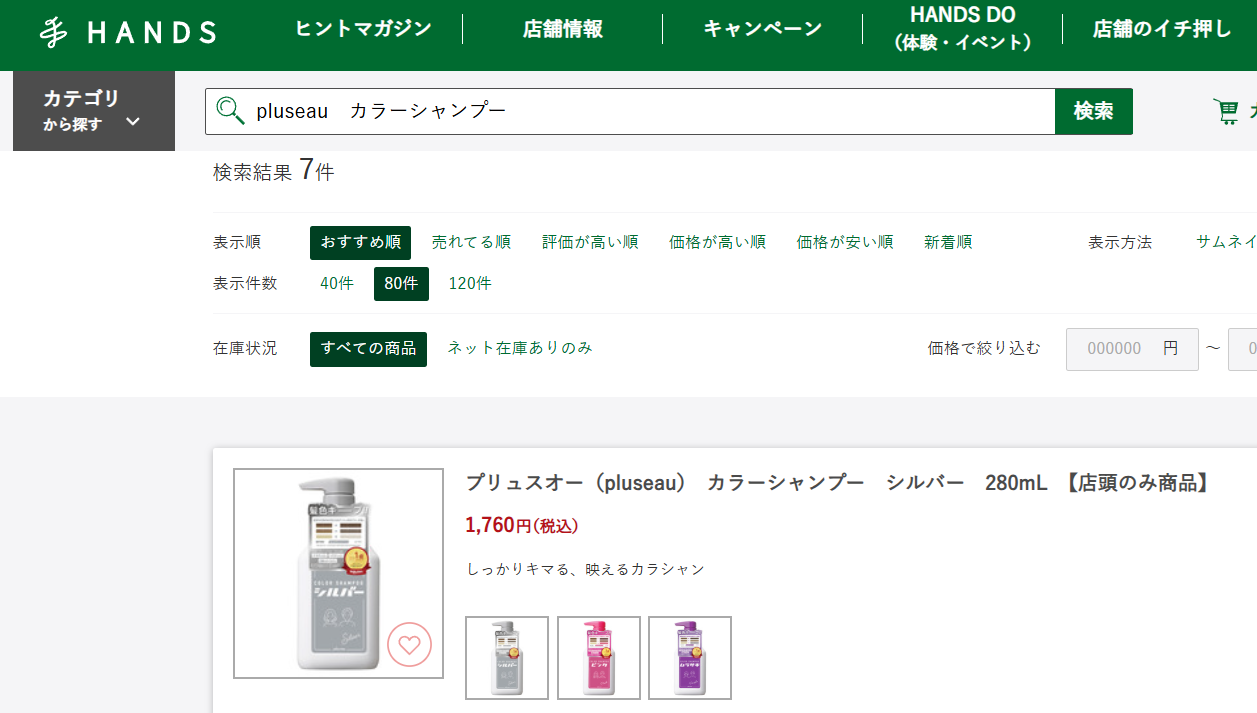This screenshot has height=713, width=1257.
Task: Sort by 価格が高い順
Action: 717,242
